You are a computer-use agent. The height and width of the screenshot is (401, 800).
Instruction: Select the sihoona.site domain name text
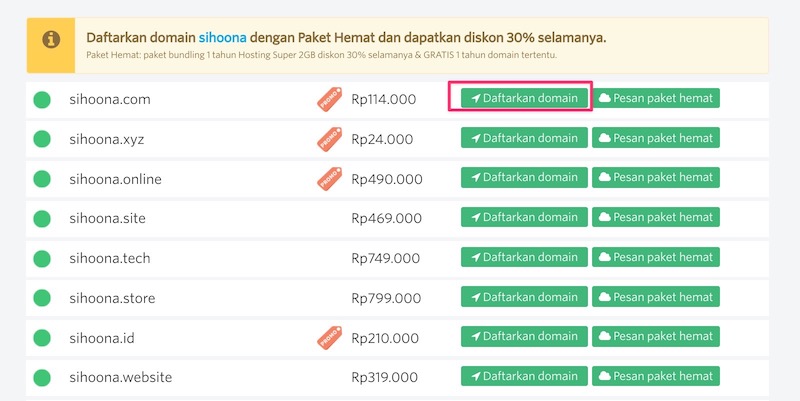[107, 218]
